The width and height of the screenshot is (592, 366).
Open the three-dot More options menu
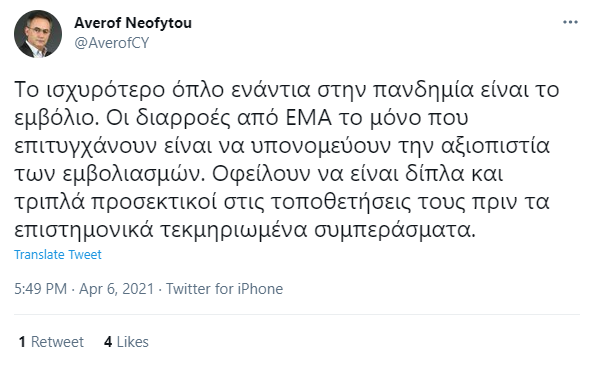570,22
